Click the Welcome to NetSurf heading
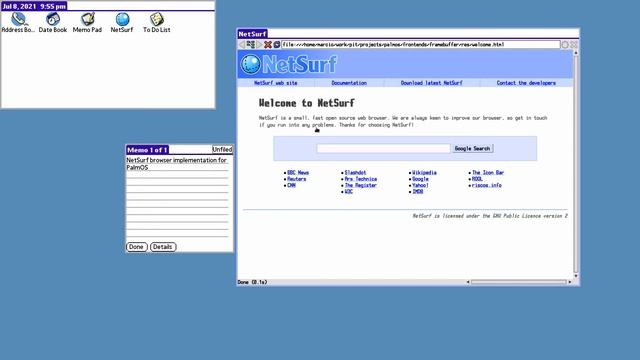640x360 pixels. [x=307, y=103]
